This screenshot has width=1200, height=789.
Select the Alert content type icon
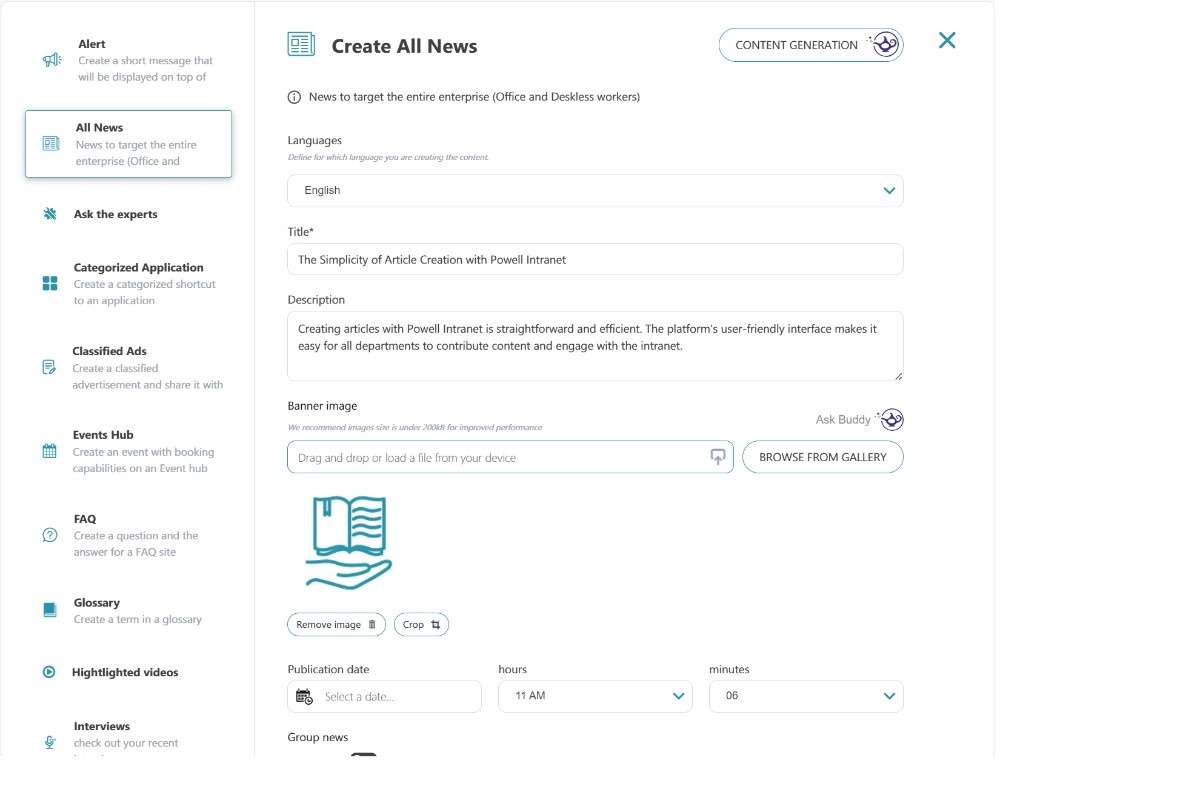[x=49, y=59]
